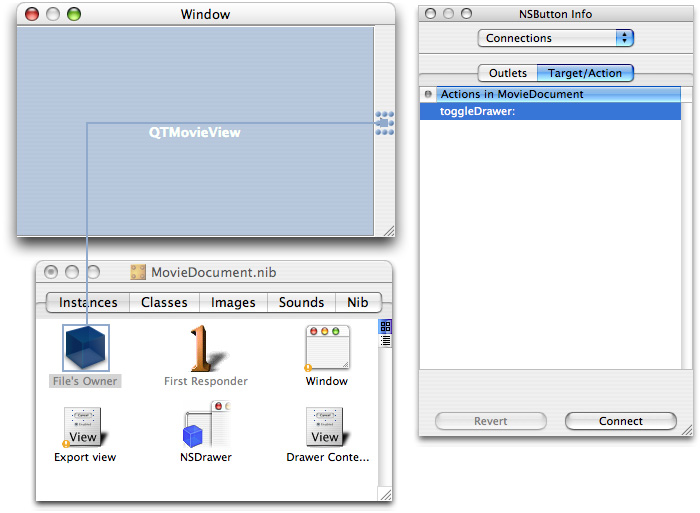Screen dimensions: 700x513
Task: Close the MovieDocument.nib window
Action: 51,272
